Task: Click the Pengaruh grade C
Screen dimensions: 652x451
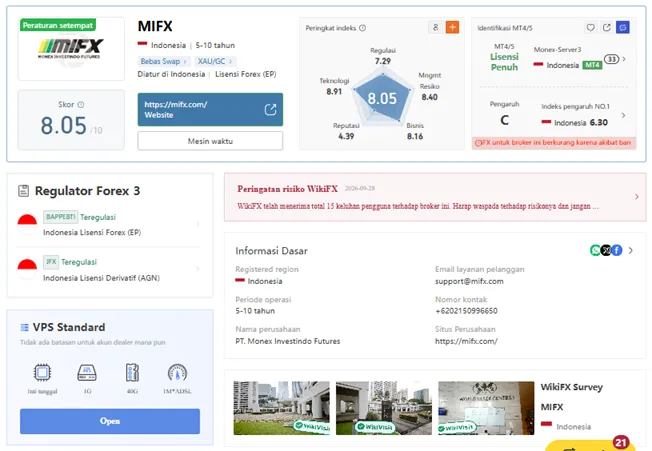Action: 504,120
